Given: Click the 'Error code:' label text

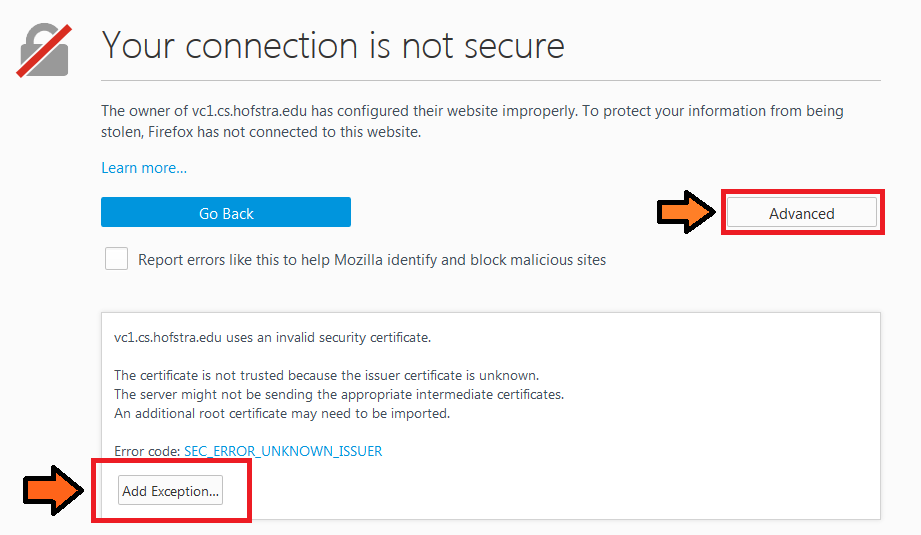Looking at the screenshot, I should point(147,451).
